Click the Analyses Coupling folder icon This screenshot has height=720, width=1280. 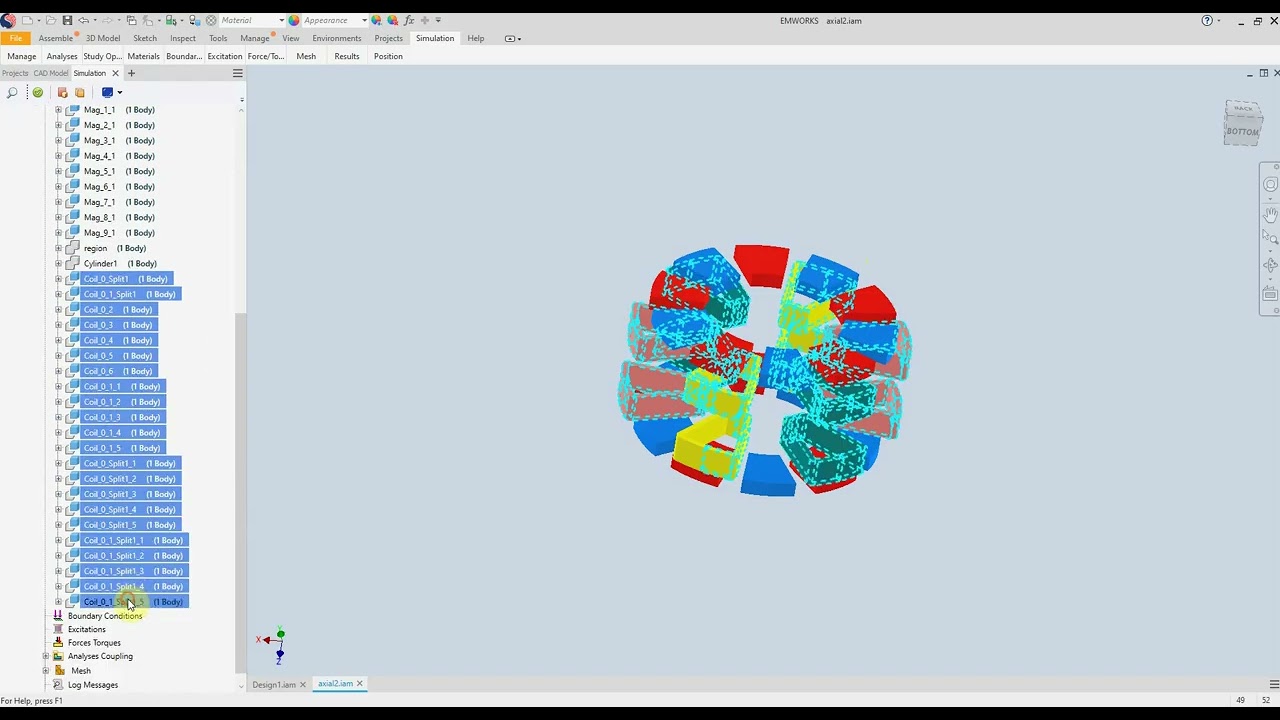pyautogui.click(x=58, y=656)
